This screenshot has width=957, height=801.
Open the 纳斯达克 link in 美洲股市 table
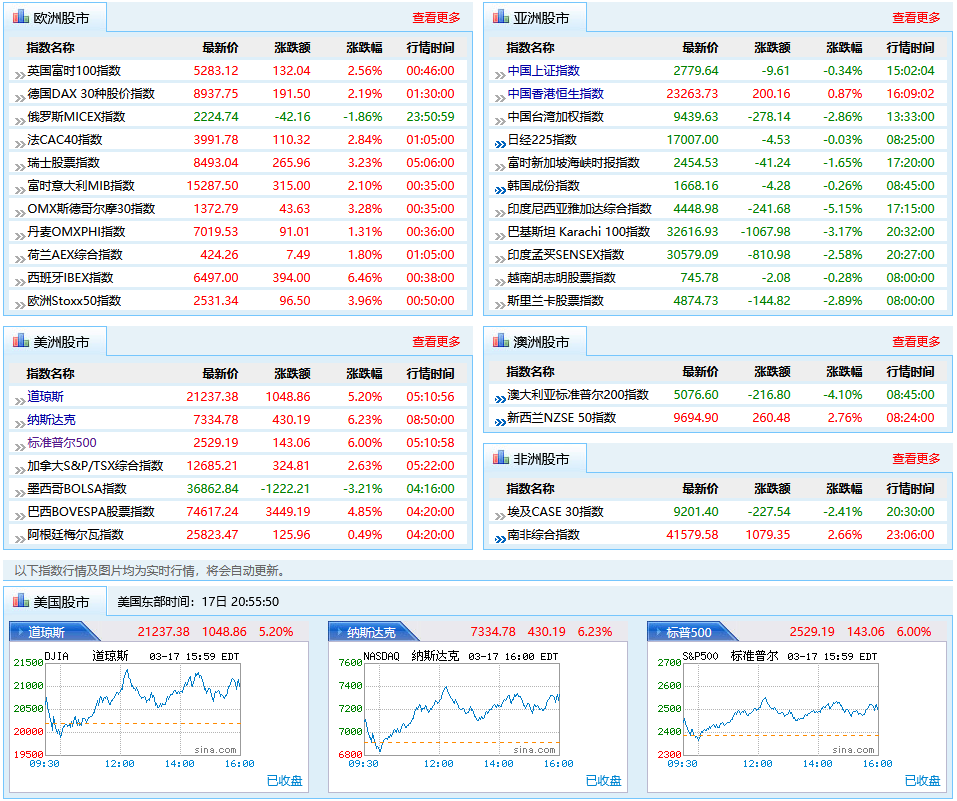(51, 420)
